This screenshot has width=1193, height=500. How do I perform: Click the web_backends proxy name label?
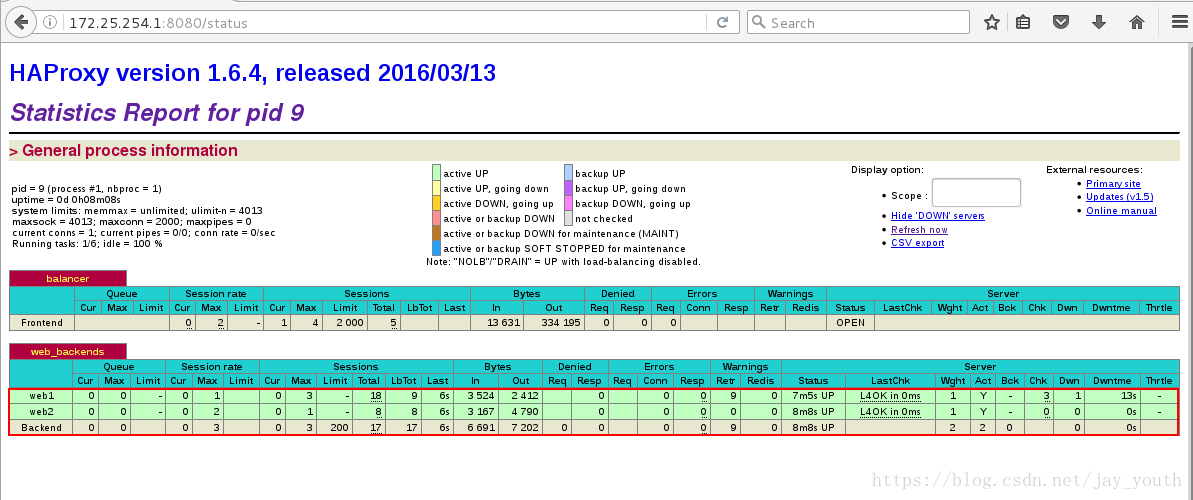pyautogui.click(x=68, y=352)
